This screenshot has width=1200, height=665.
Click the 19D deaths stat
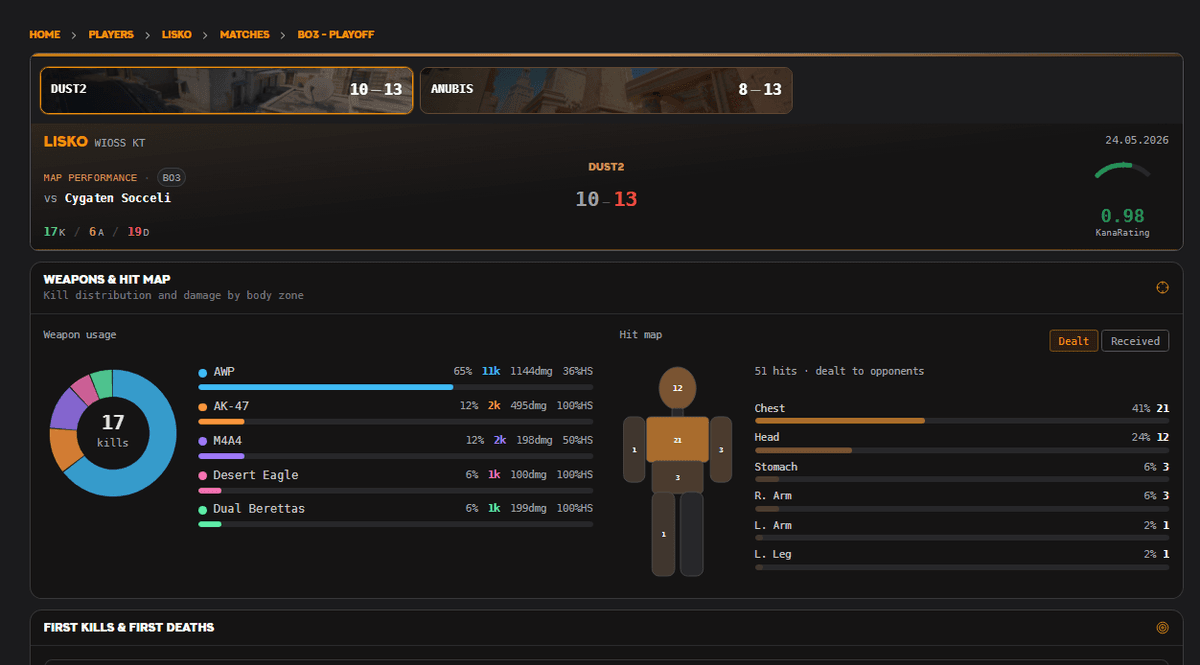pyautogui.click(x=138, y=231)
